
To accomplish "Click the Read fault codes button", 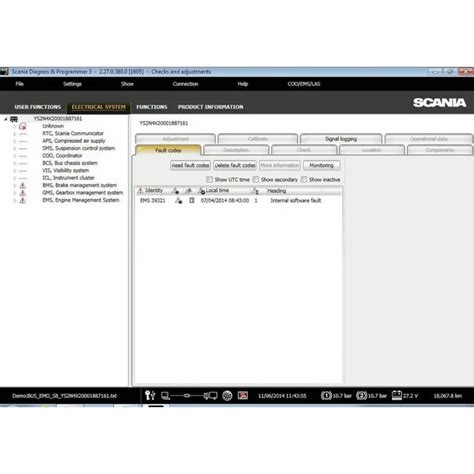I will pyautogui.click(x=190, y=165).
